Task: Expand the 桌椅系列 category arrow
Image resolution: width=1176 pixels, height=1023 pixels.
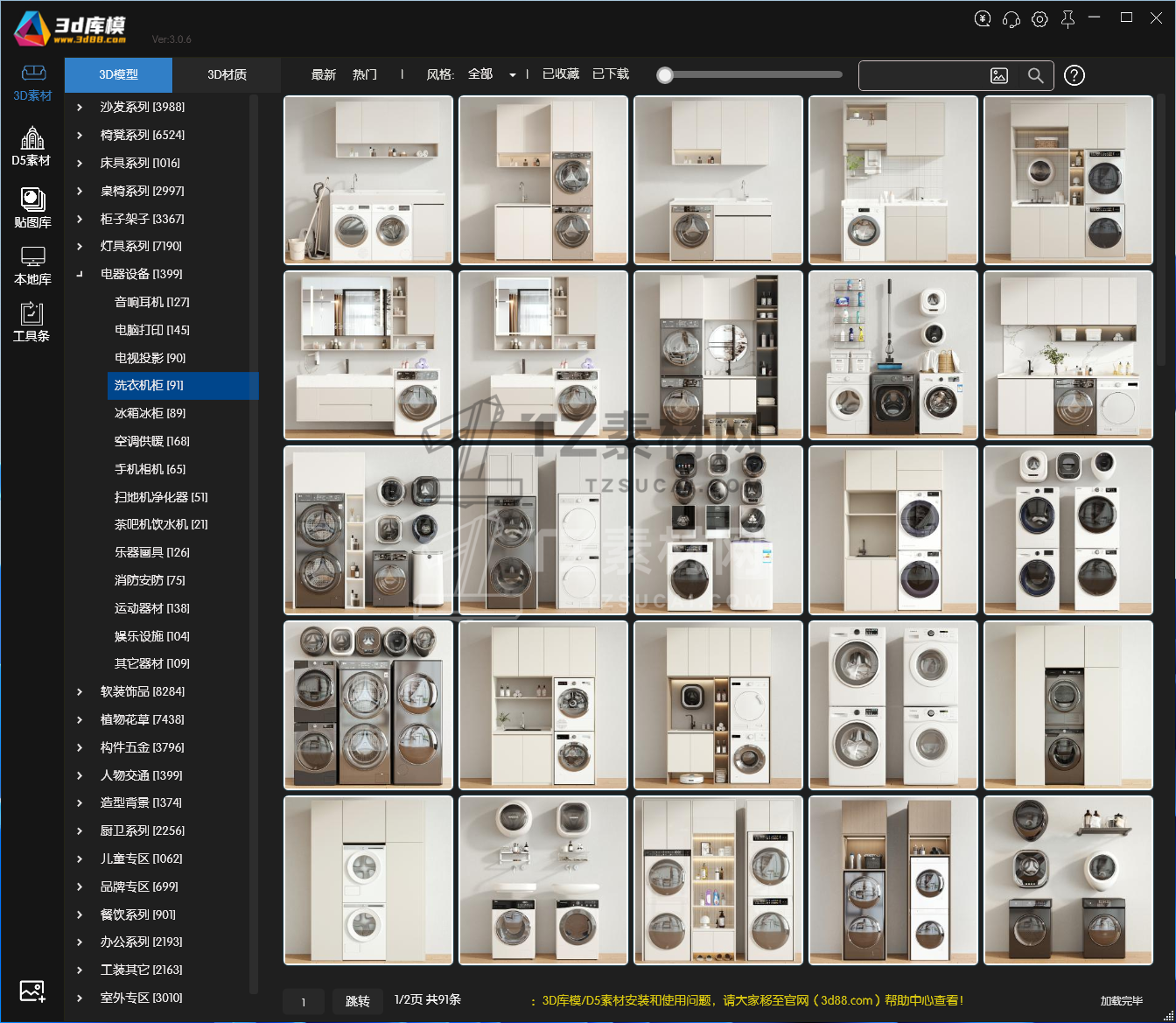Action: tap(80, 191)
